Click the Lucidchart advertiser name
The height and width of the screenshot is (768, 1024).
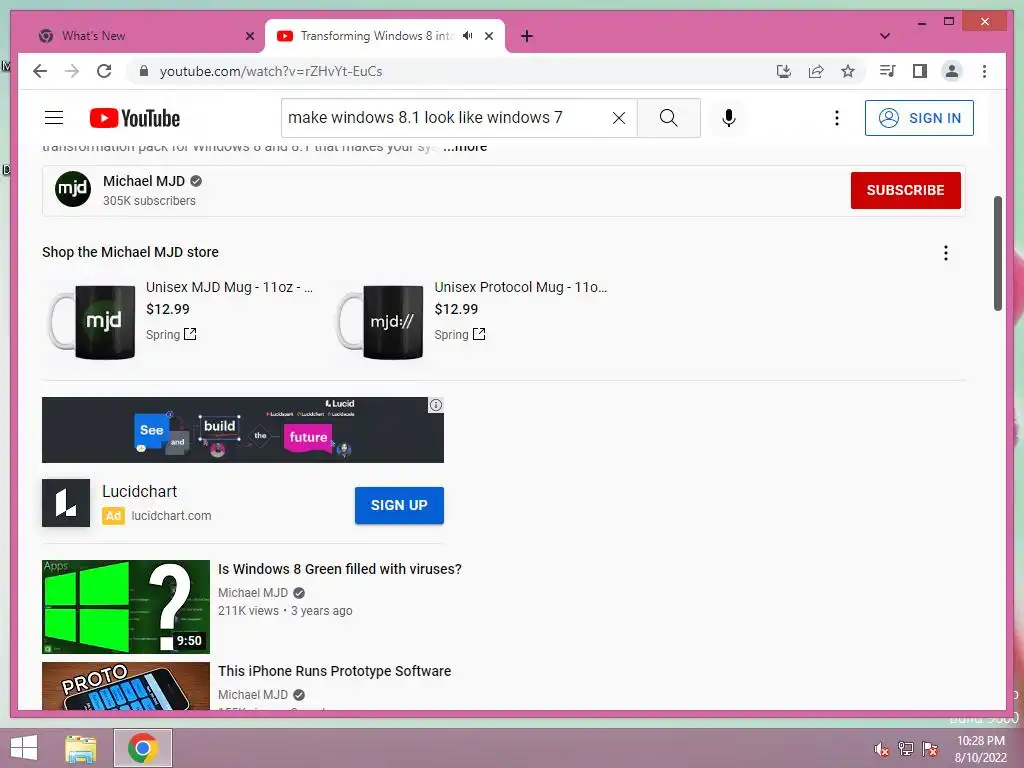pyautogui.click(x=139, y=491)
